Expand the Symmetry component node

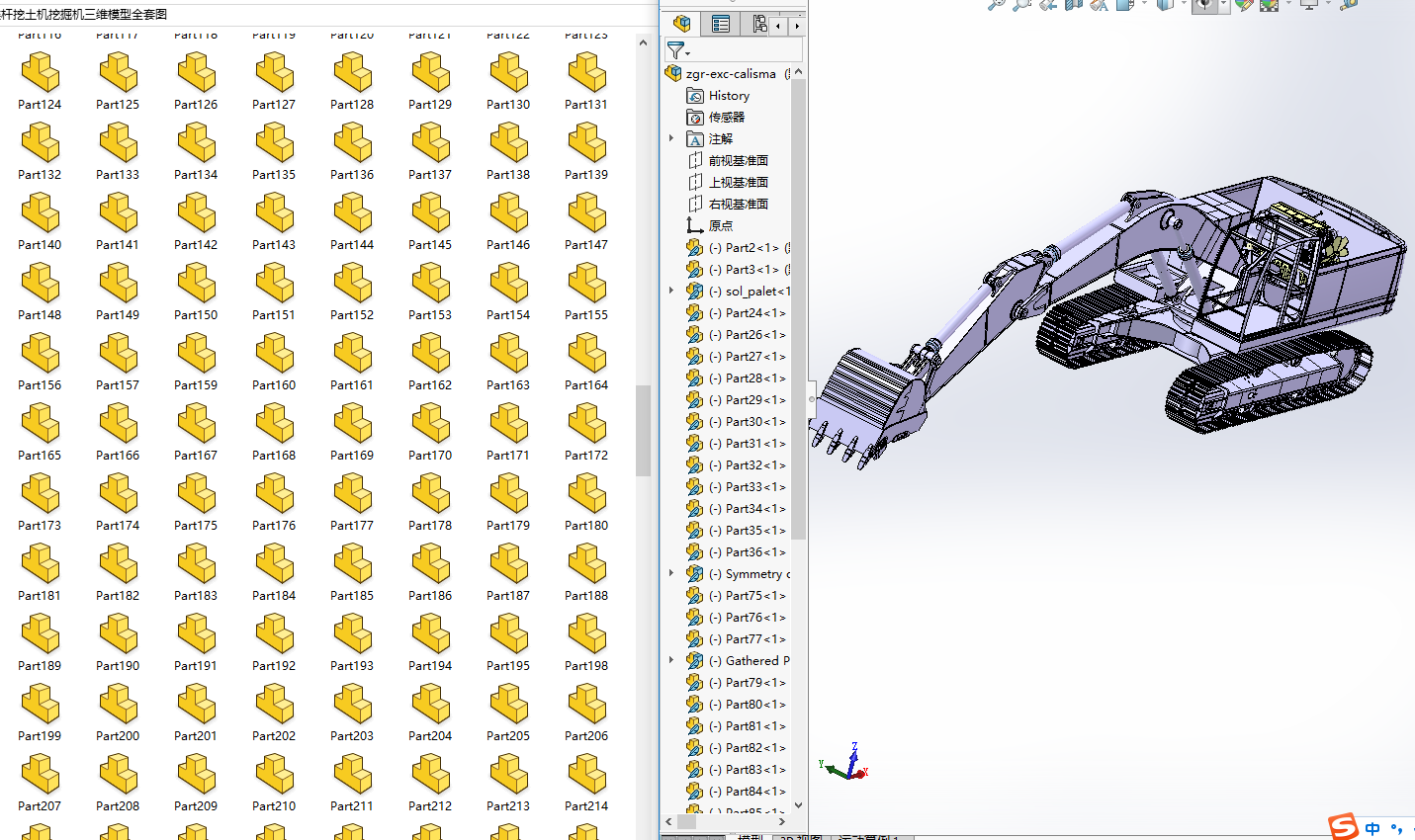tap(671, 574)
